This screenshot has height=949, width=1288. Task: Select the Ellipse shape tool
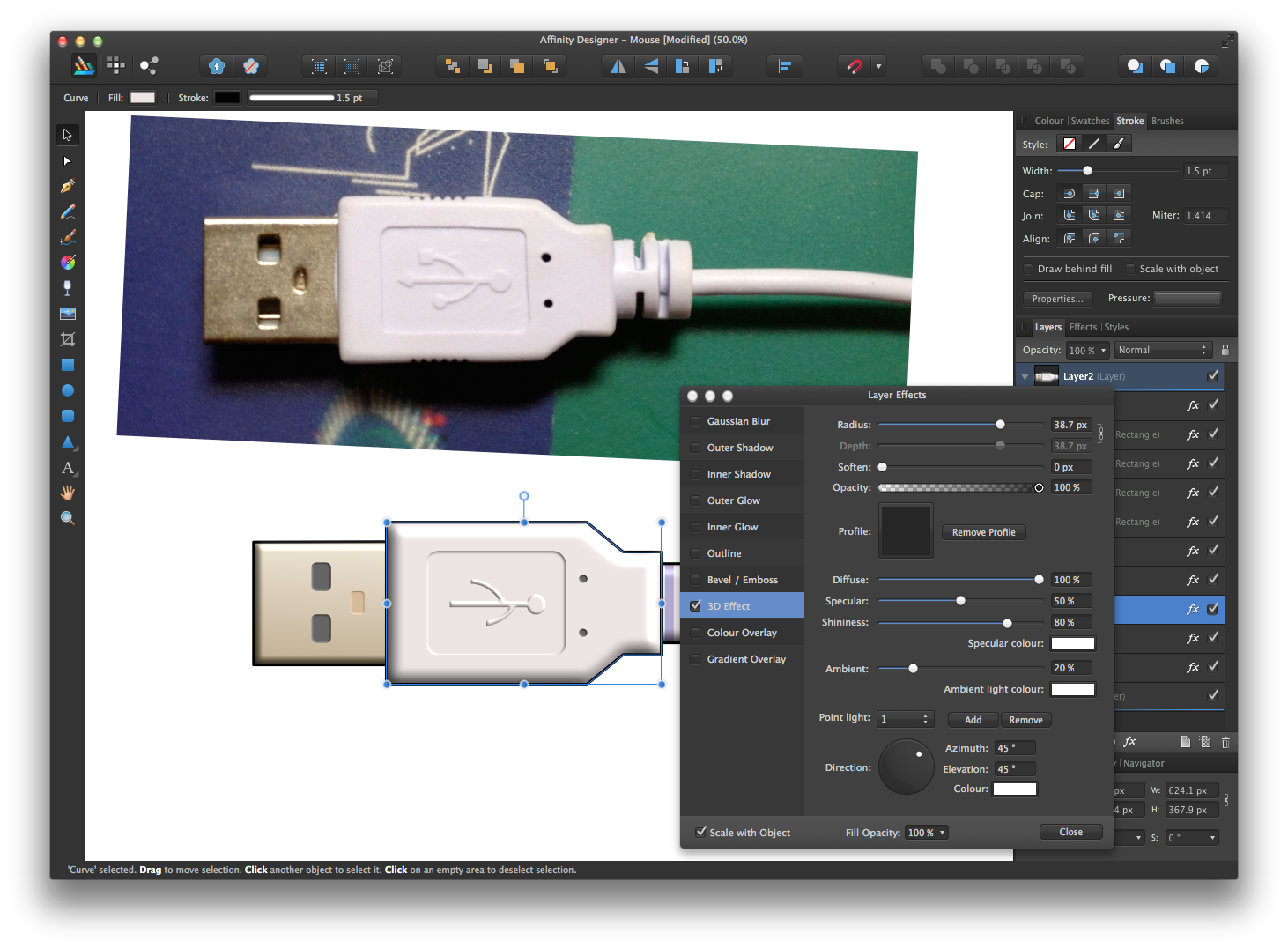click(67, 390)
